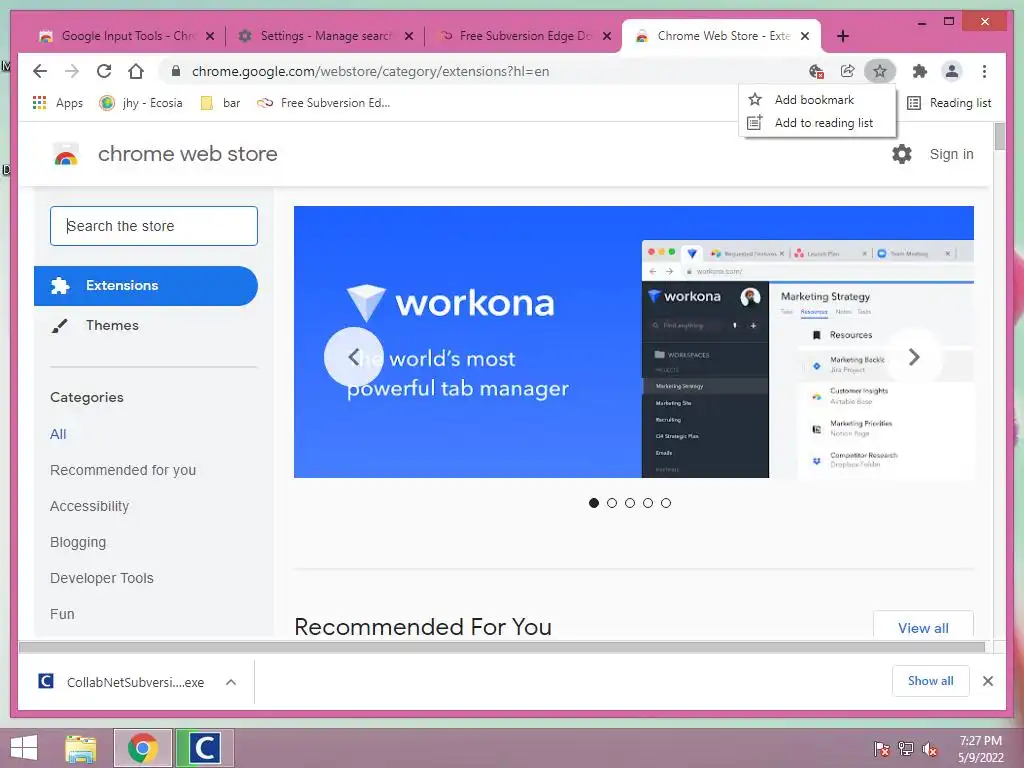Click the muted volume tray icon
1024x768 pixels.
(930, 749)
